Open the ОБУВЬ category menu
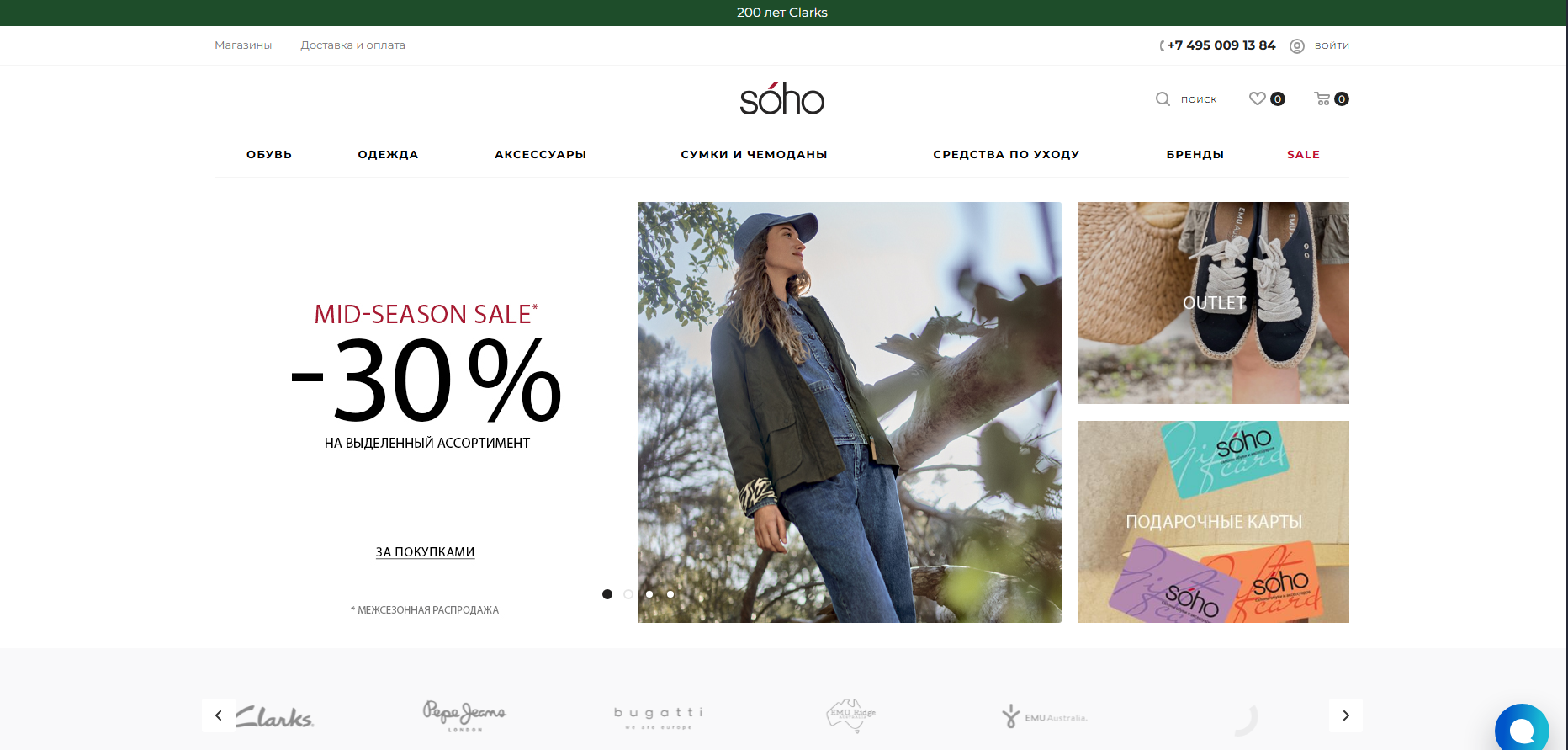 [x=269, y=155]
